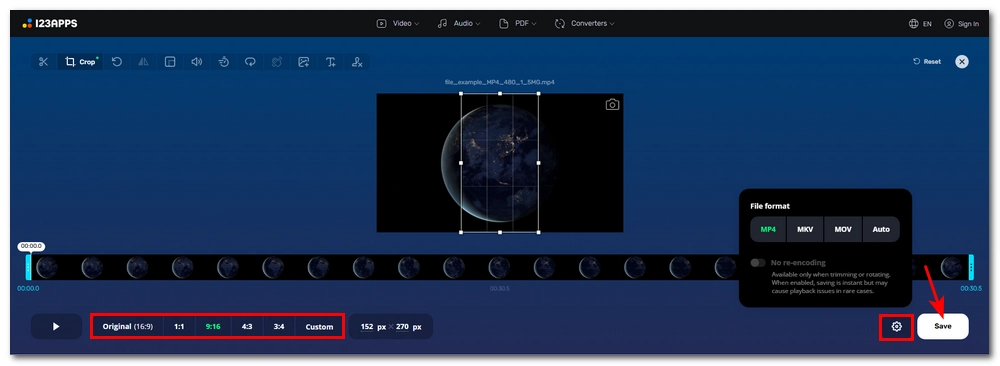Select 9:16 aspect ratio
1000x366 pixels.
(213, 326)
